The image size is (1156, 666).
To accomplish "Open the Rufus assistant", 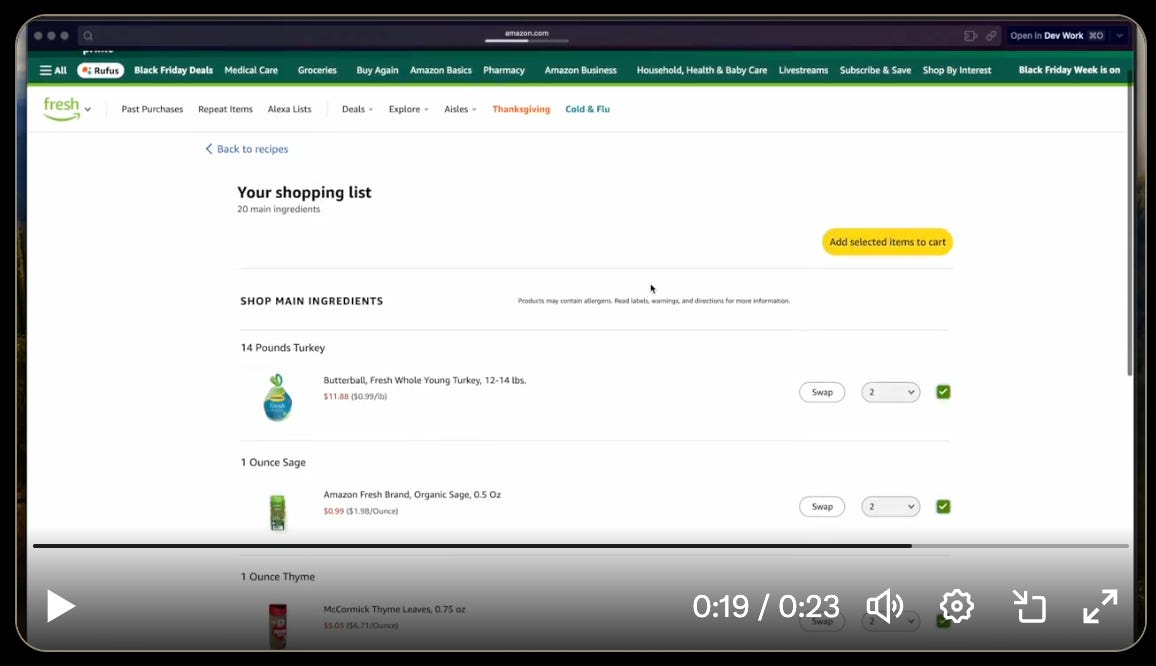I will point(101,70).
